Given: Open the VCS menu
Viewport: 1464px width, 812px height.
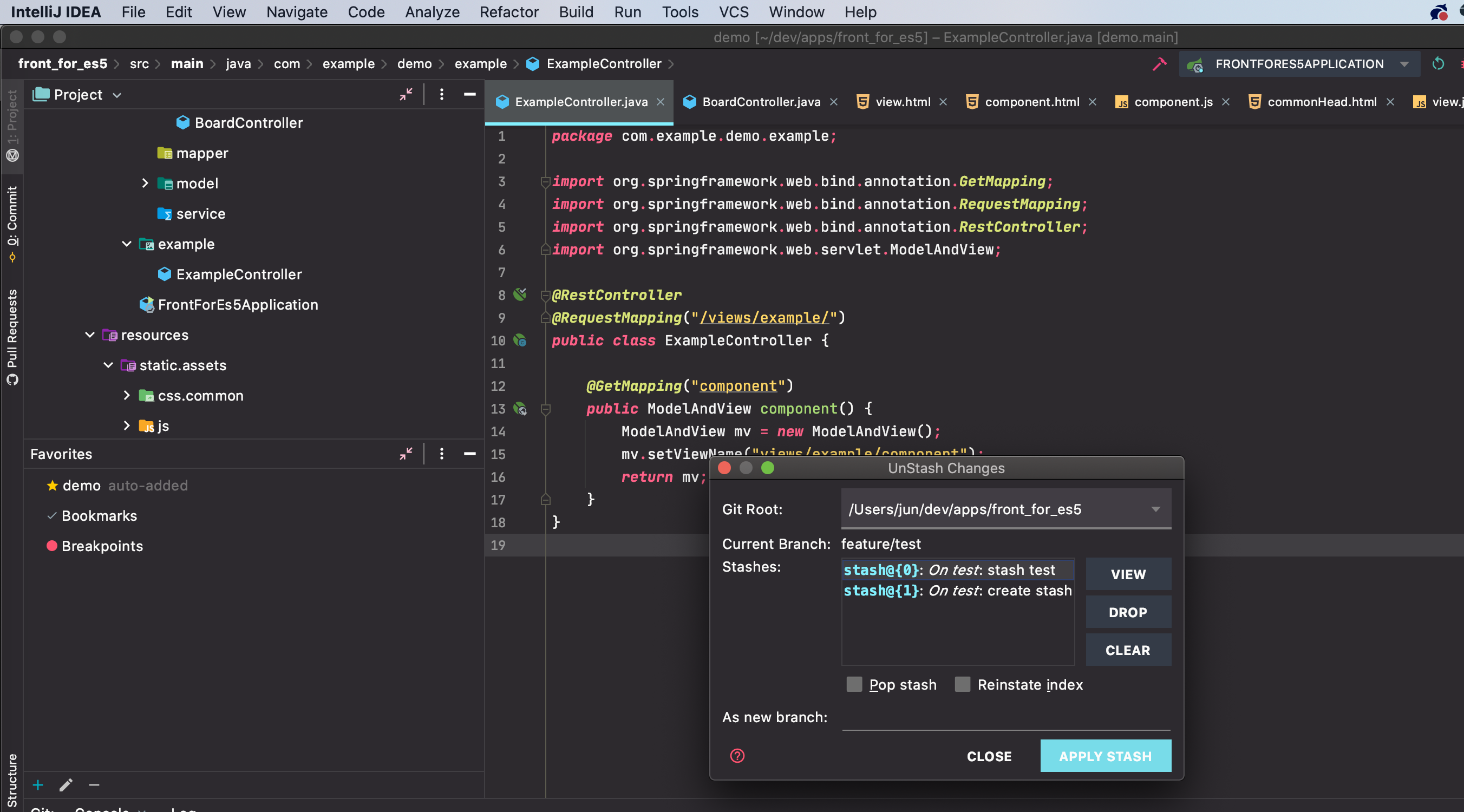Looking at the screenshot, I should (x=733, y=12).
